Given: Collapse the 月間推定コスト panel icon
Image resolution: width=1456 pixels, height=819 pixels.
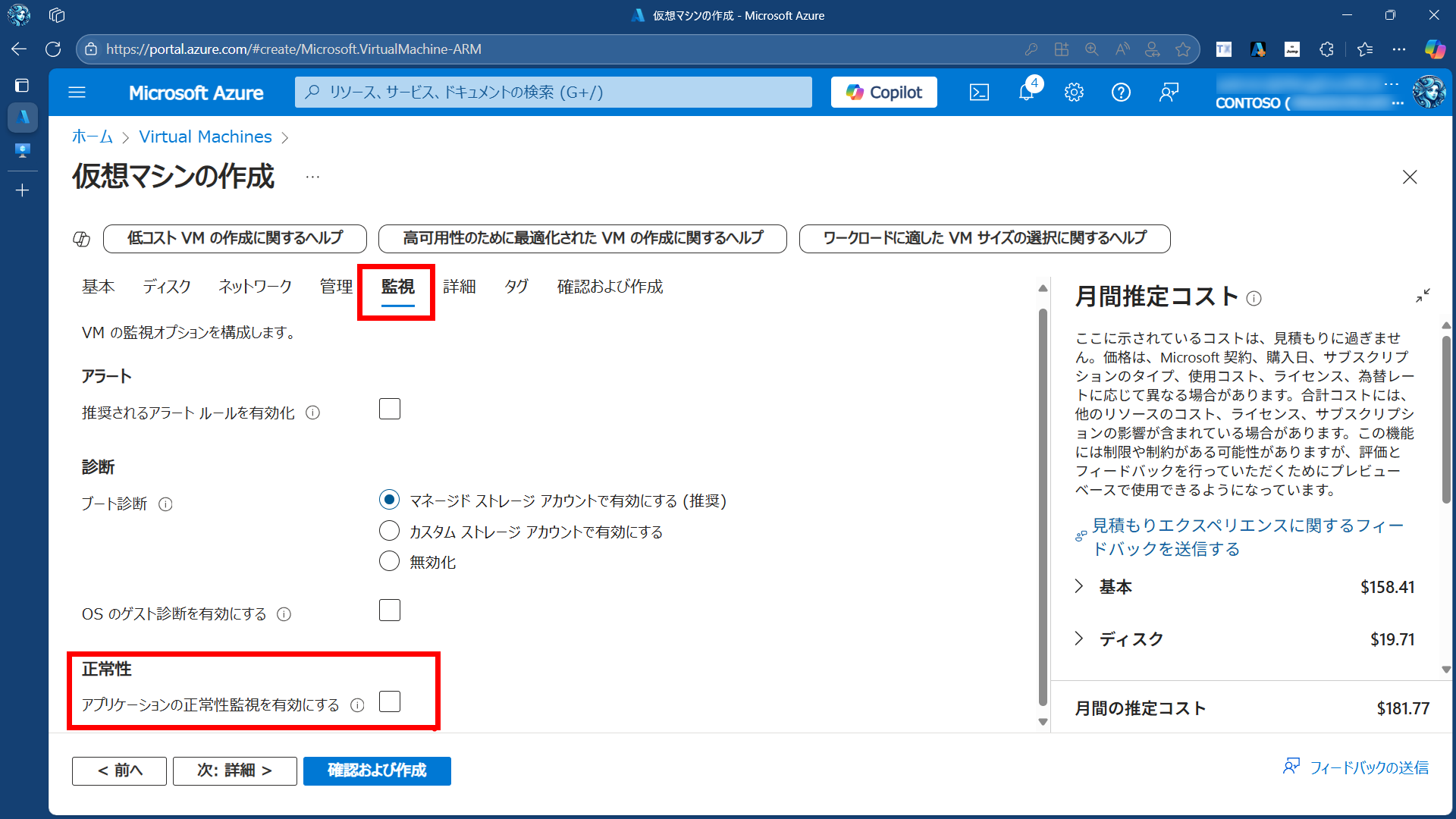Looking at the screenshot, I should pyautogui.click(x=1423, y=296).
